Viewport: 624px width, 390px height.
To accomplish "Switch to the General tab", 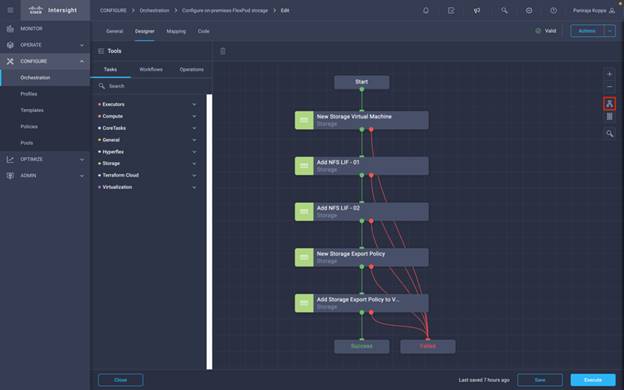I will pos(115,31).
